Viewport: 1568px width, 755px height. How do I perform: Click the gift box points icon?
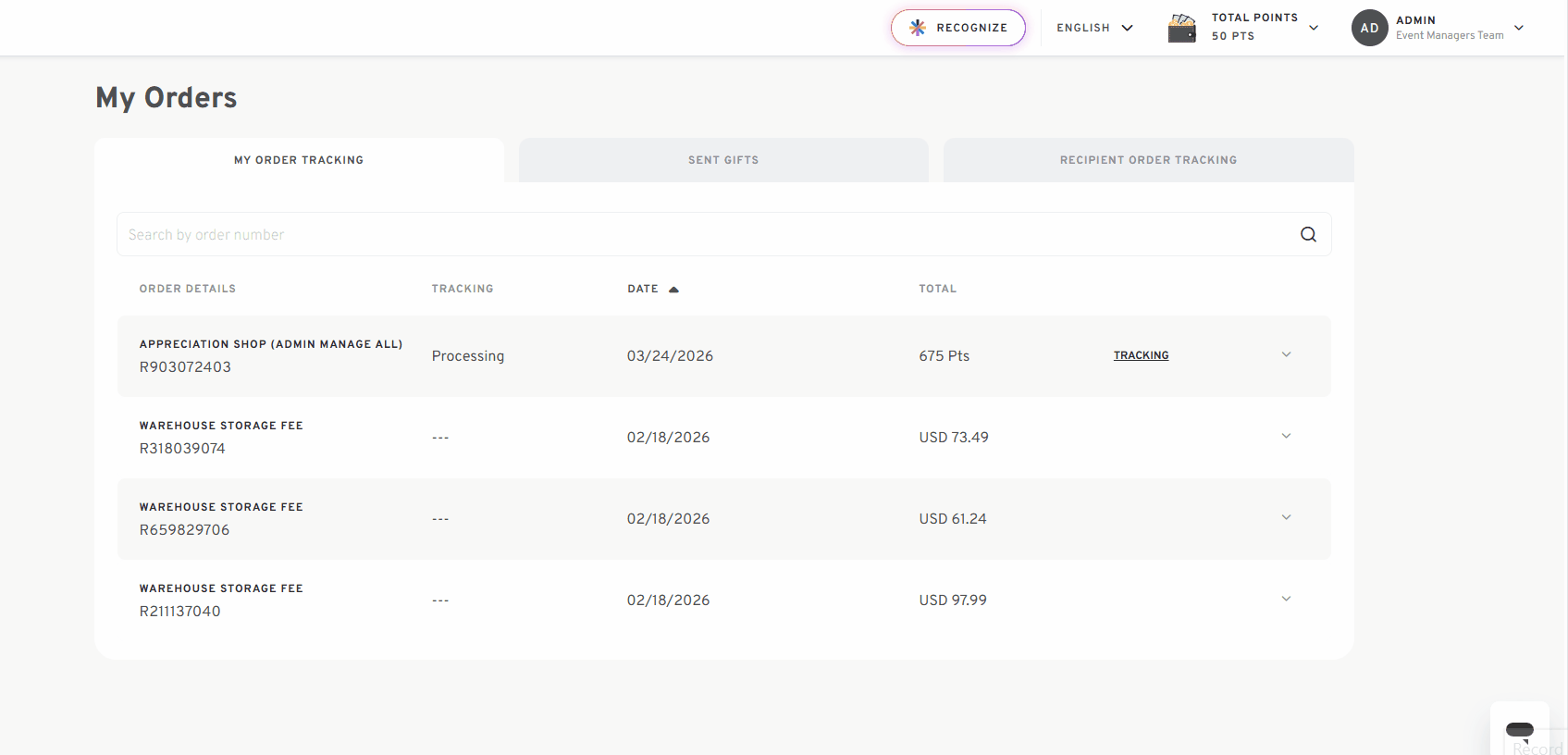pyautogui.click(x=1182, y=28)
